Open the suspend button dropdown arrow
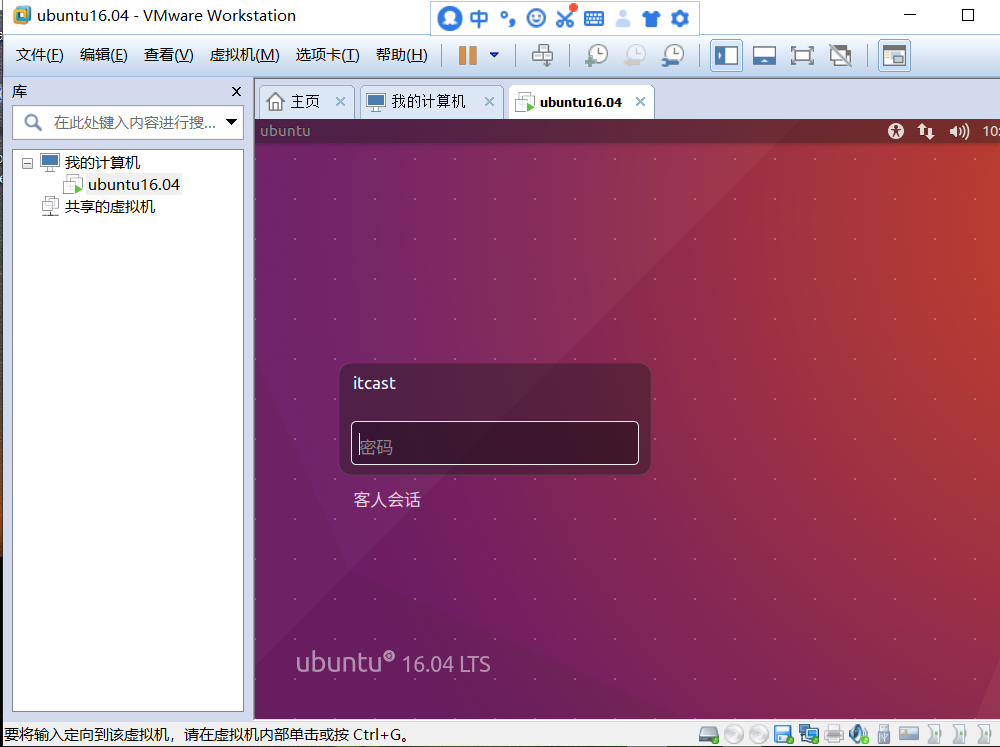Image resolution: width=1000 pixels, height=747 pixels. (493, 56)
